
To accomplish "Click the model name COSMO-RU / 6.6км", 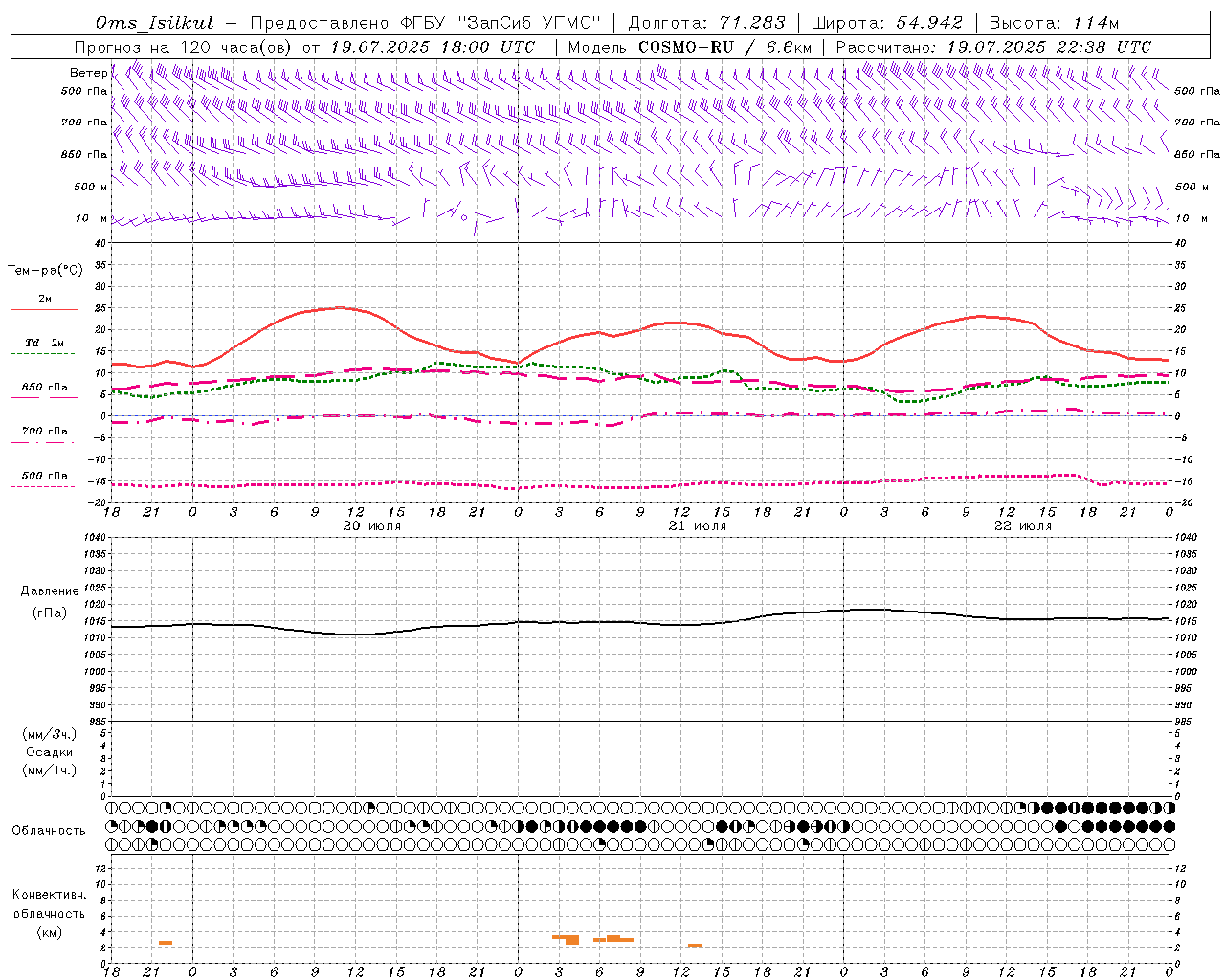I will click(x=725, y=47).
